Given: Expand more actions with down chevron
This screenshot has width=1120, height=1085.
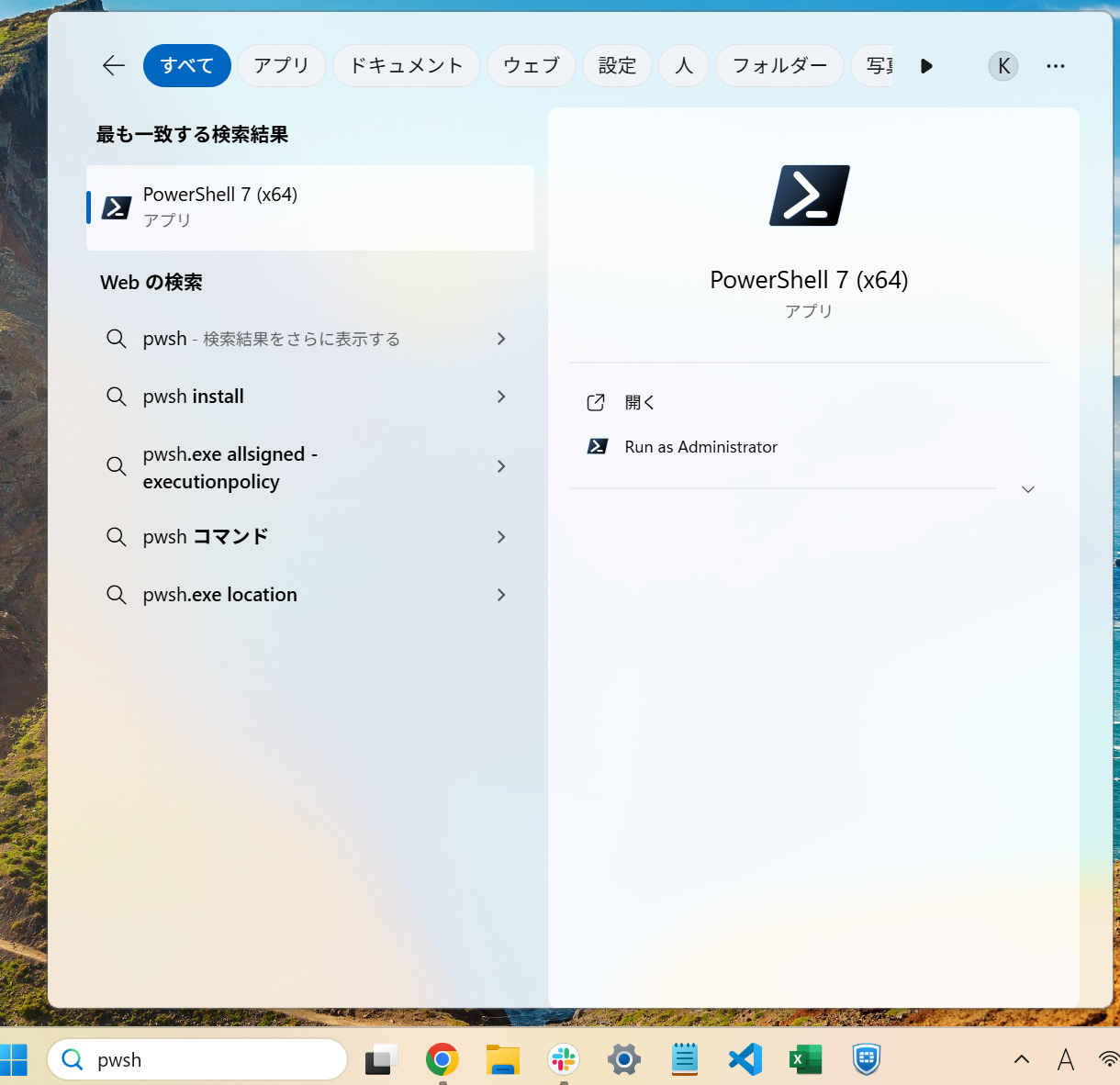Looking at the screenshot, I should [x=1028, y=489].
